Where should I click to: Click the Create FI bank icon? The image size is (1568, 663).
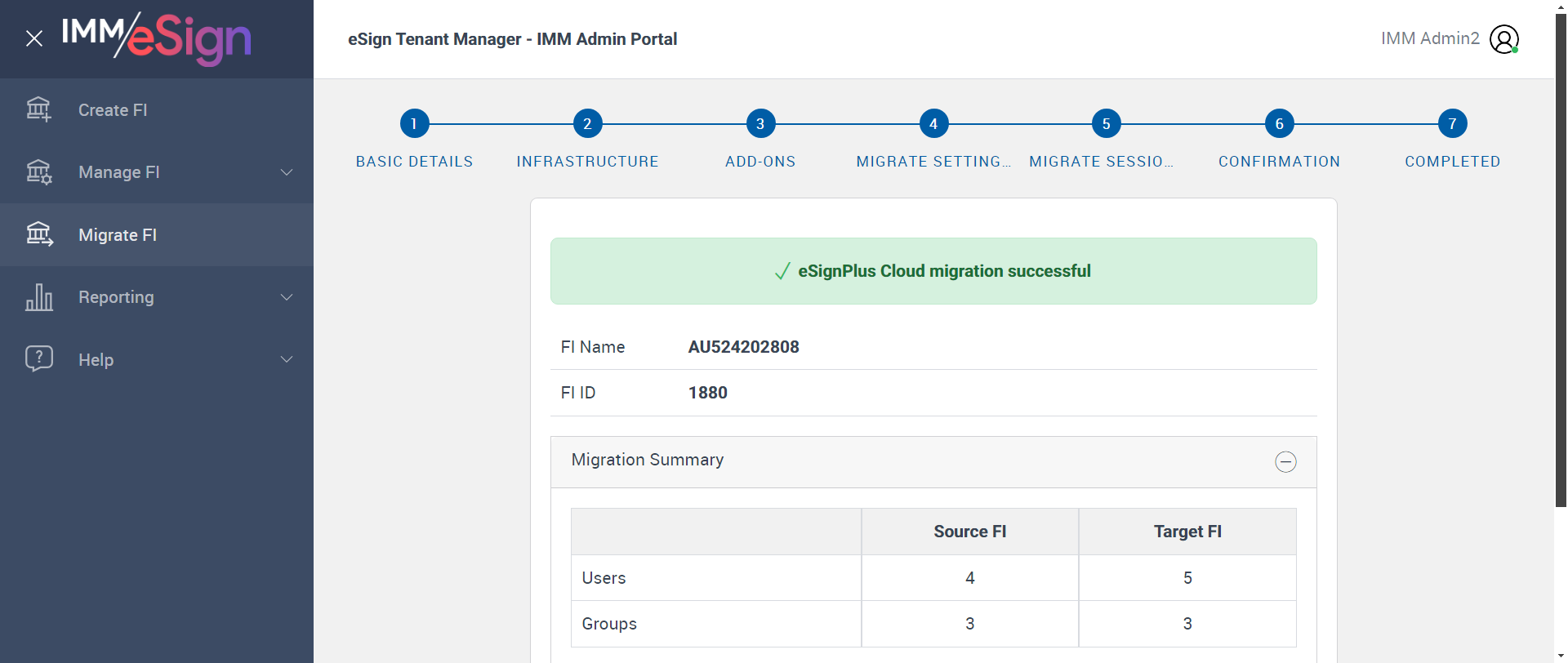pos(38,109)
